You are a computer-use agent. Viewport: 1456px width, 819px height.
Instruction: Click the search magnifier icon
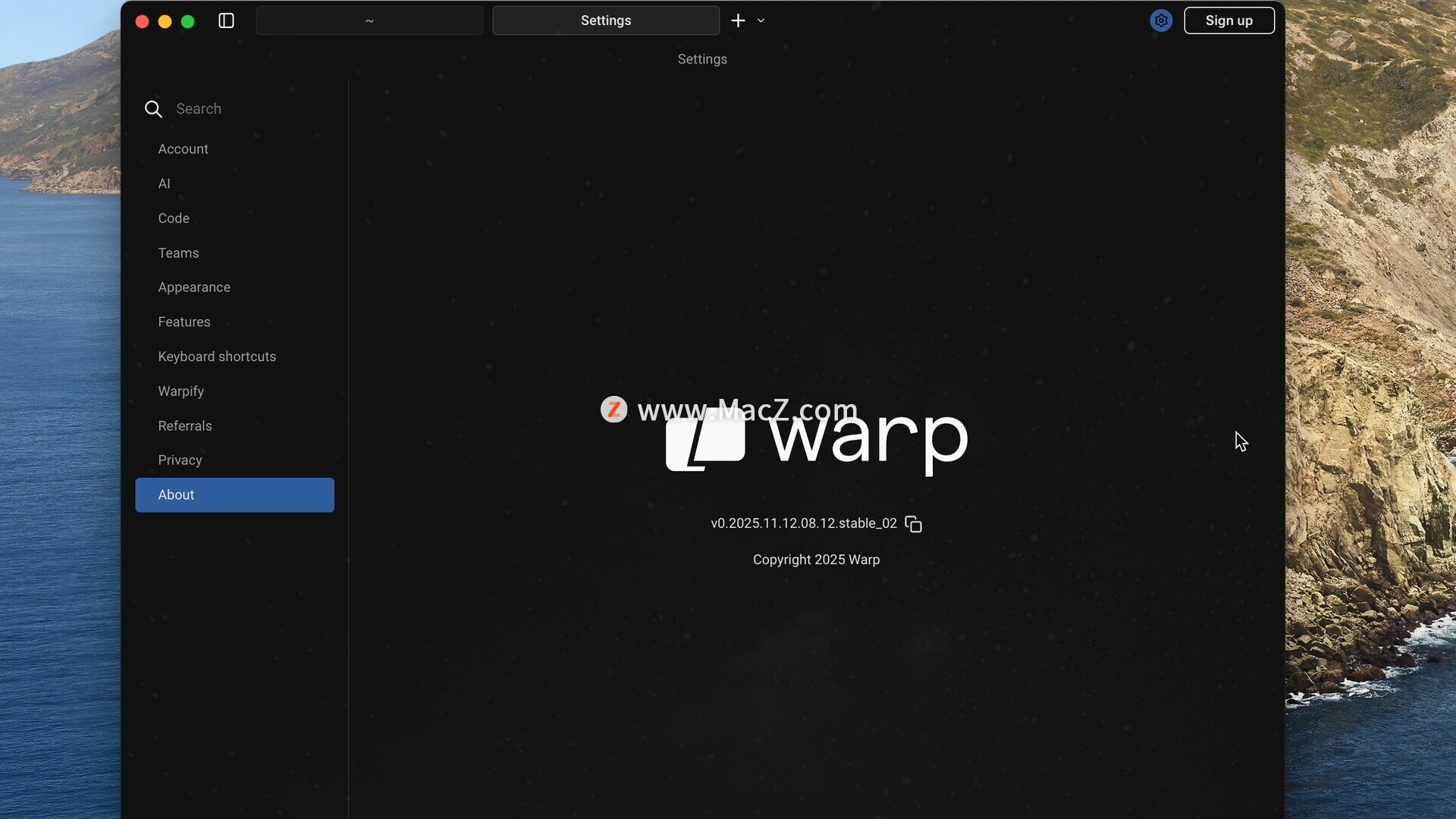(153, 109)
